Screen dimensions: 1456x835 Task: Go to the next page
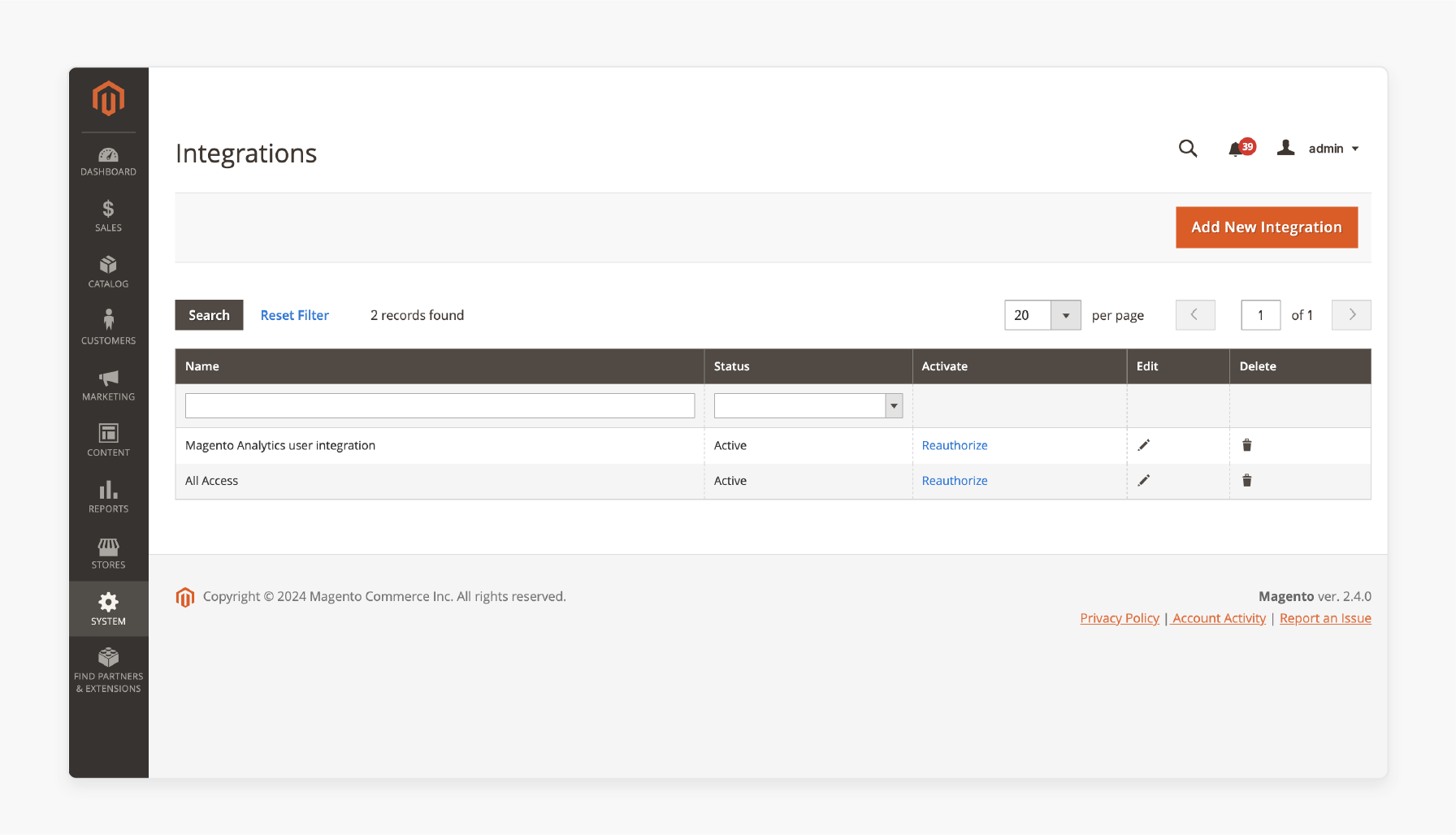click(1351, 315)
